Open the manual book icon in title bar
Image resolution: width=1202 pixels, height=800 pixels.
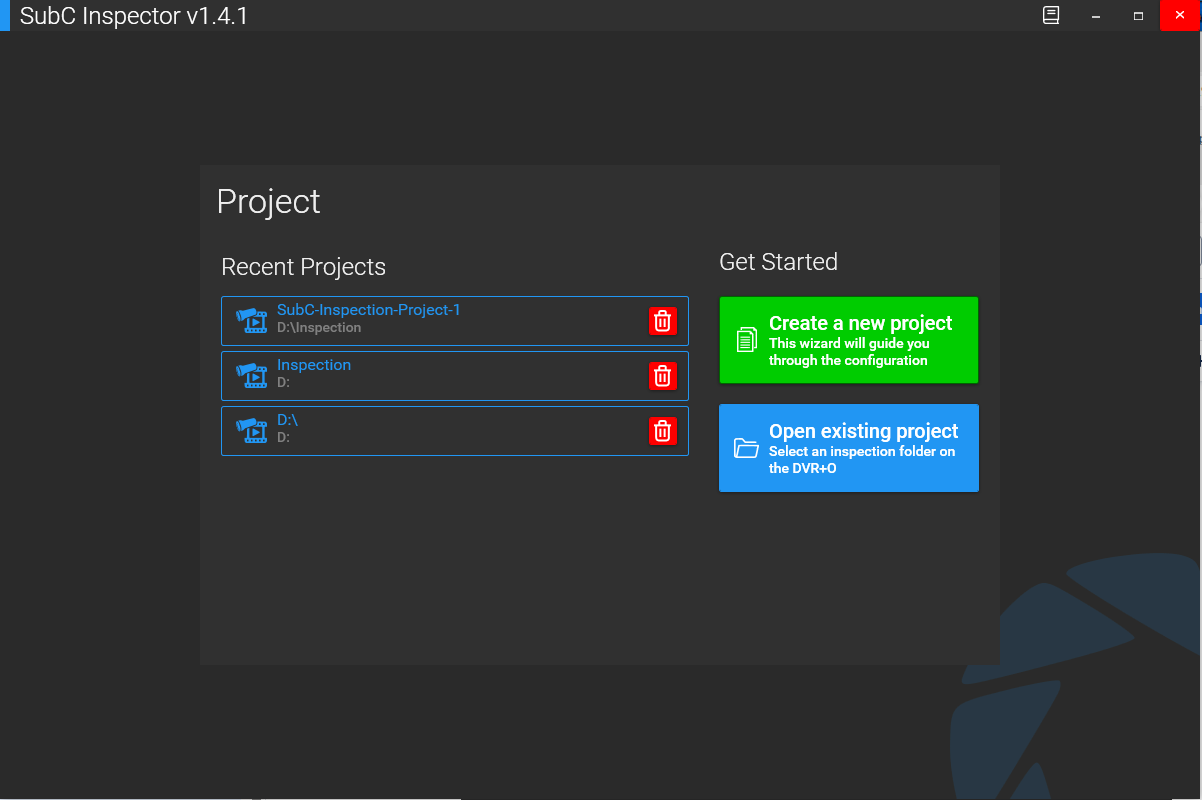point(1051,16)
